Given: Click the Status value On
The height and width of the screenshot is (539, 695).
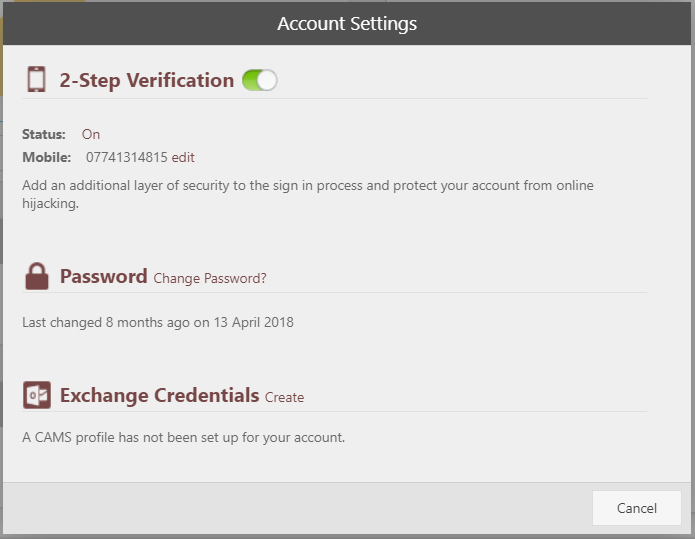Looking at the screenshot, I should 91,134.
